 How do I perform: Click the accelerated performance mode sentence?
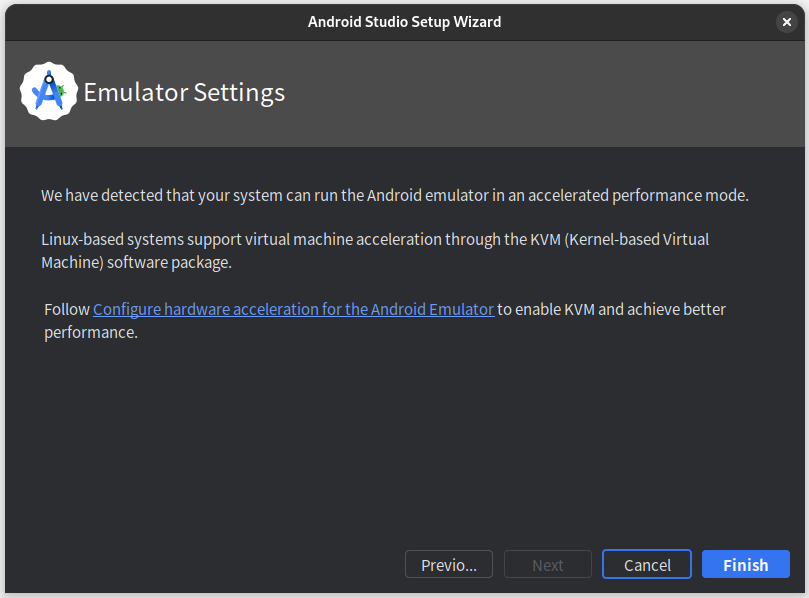[x=394, y=195]
